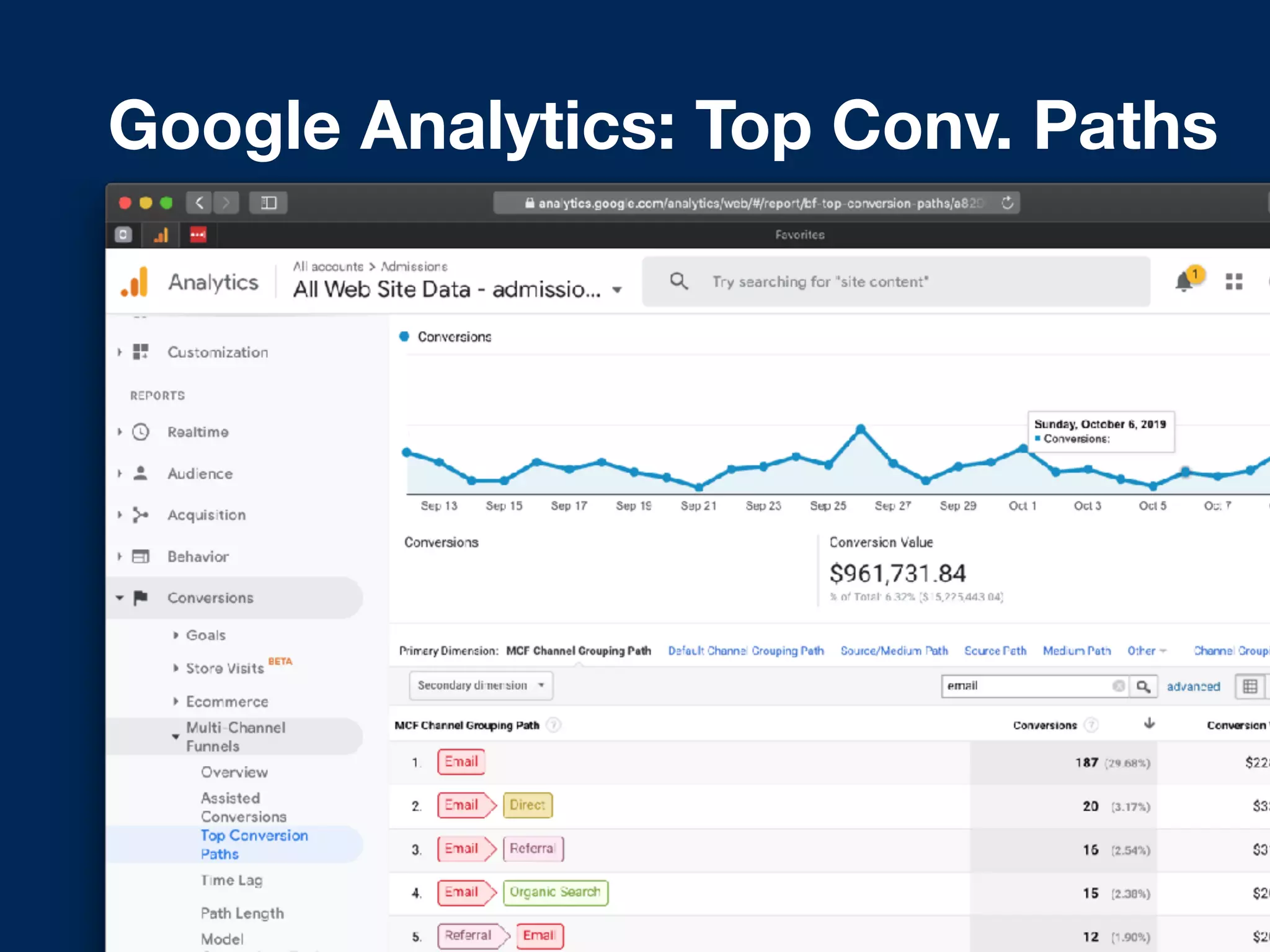1270x952 pixels.
Task: Expand the Goals submenu
Action: [x=205, y=635]
